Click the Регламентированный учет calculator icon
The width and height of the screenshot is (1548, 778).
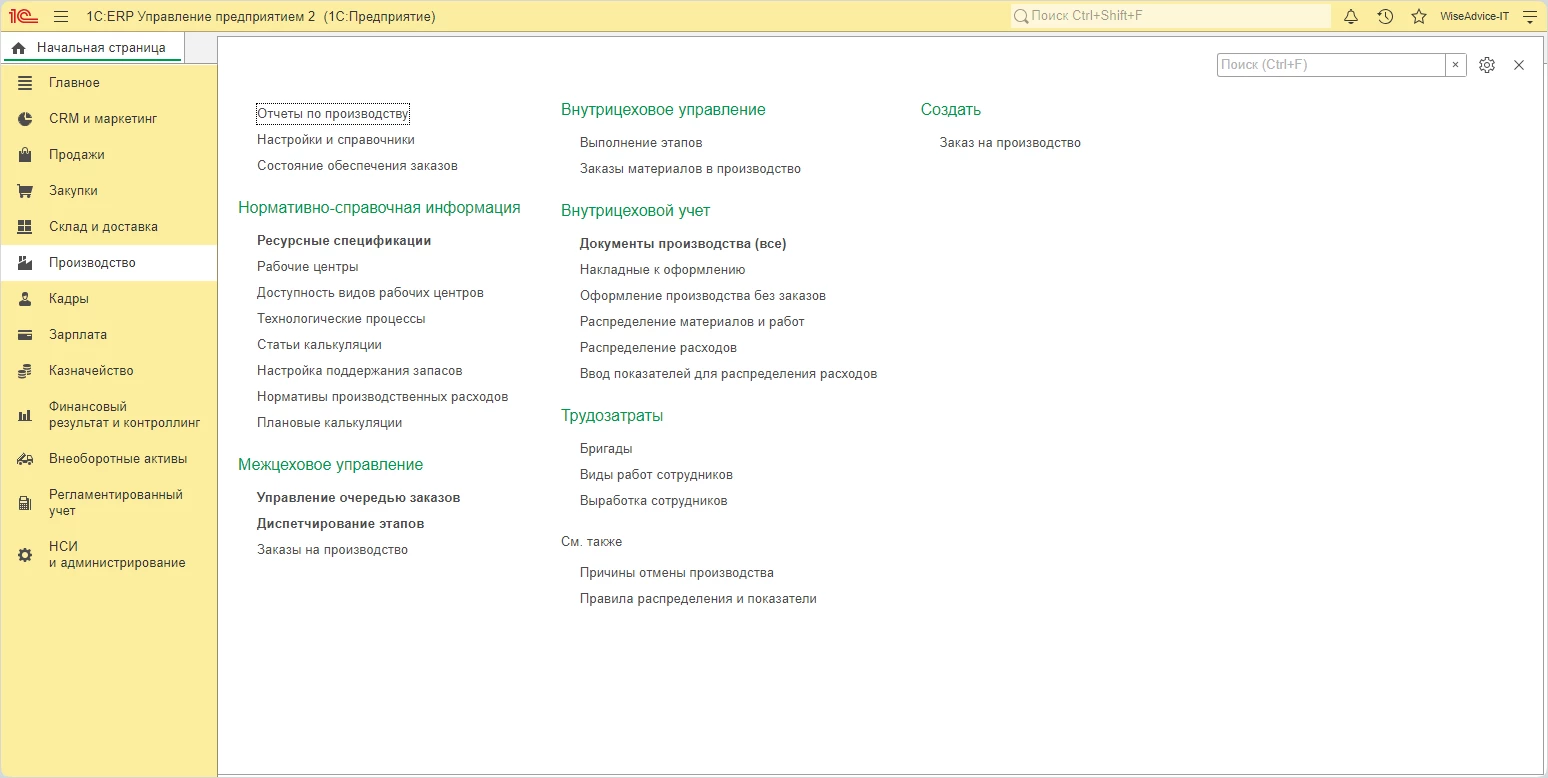tap(25, 503)
